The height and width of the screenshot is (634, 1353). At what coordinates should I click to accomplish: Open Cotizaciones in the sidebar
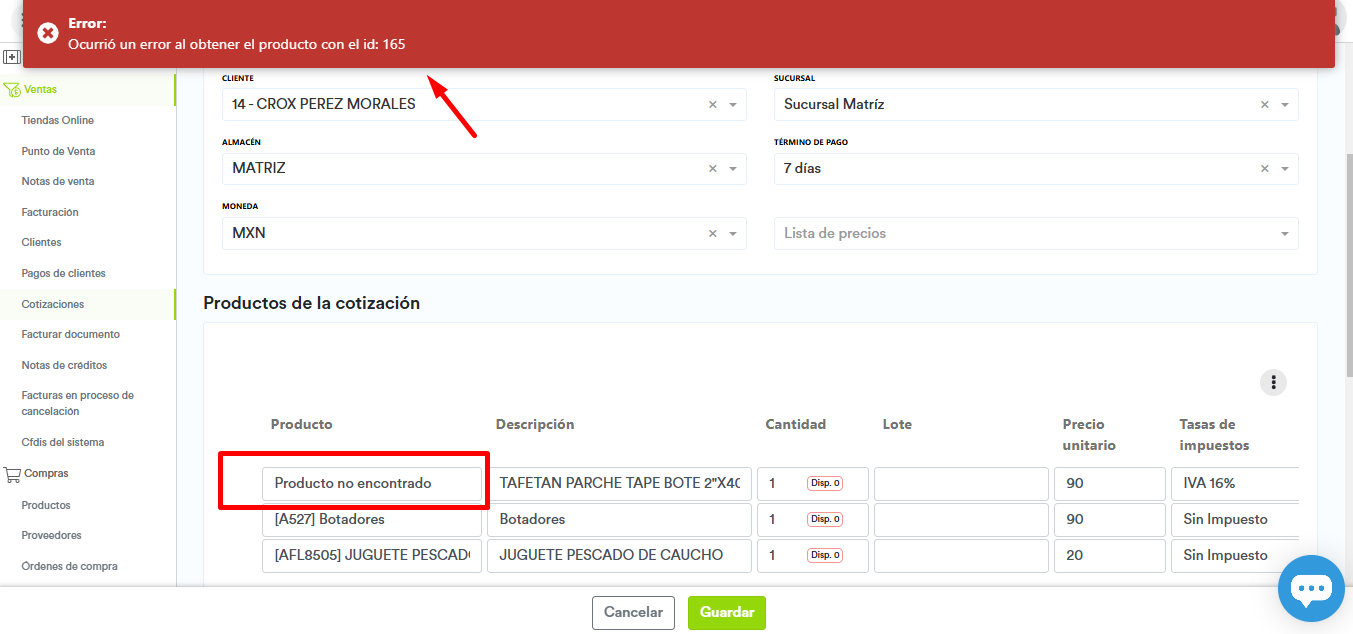pos(53,304)
